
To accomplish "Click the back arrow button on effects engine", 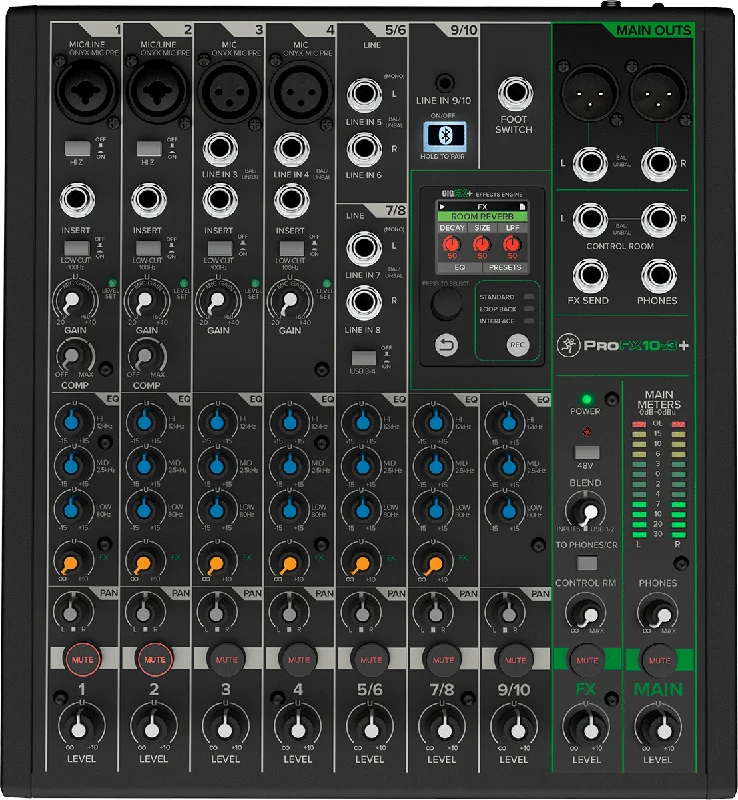I will [x=446, y=345].
